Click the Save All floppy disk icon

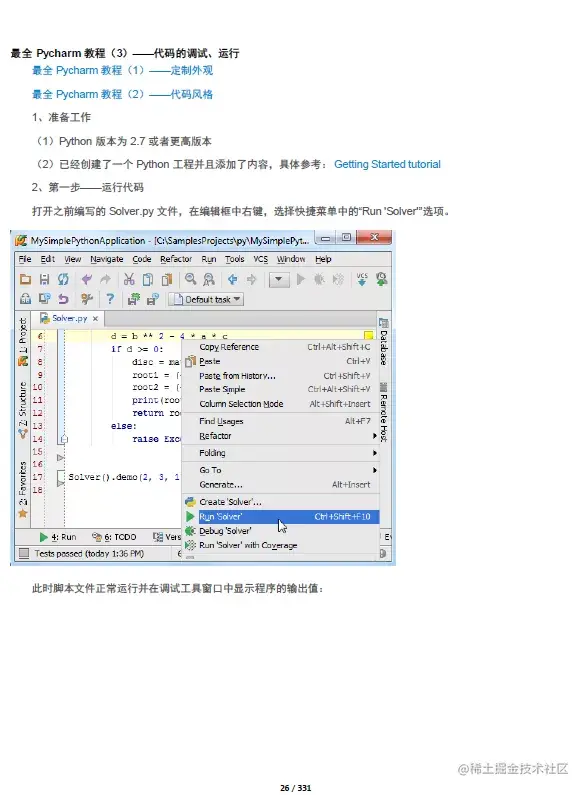pyautogui.click(x=44, y=279)
